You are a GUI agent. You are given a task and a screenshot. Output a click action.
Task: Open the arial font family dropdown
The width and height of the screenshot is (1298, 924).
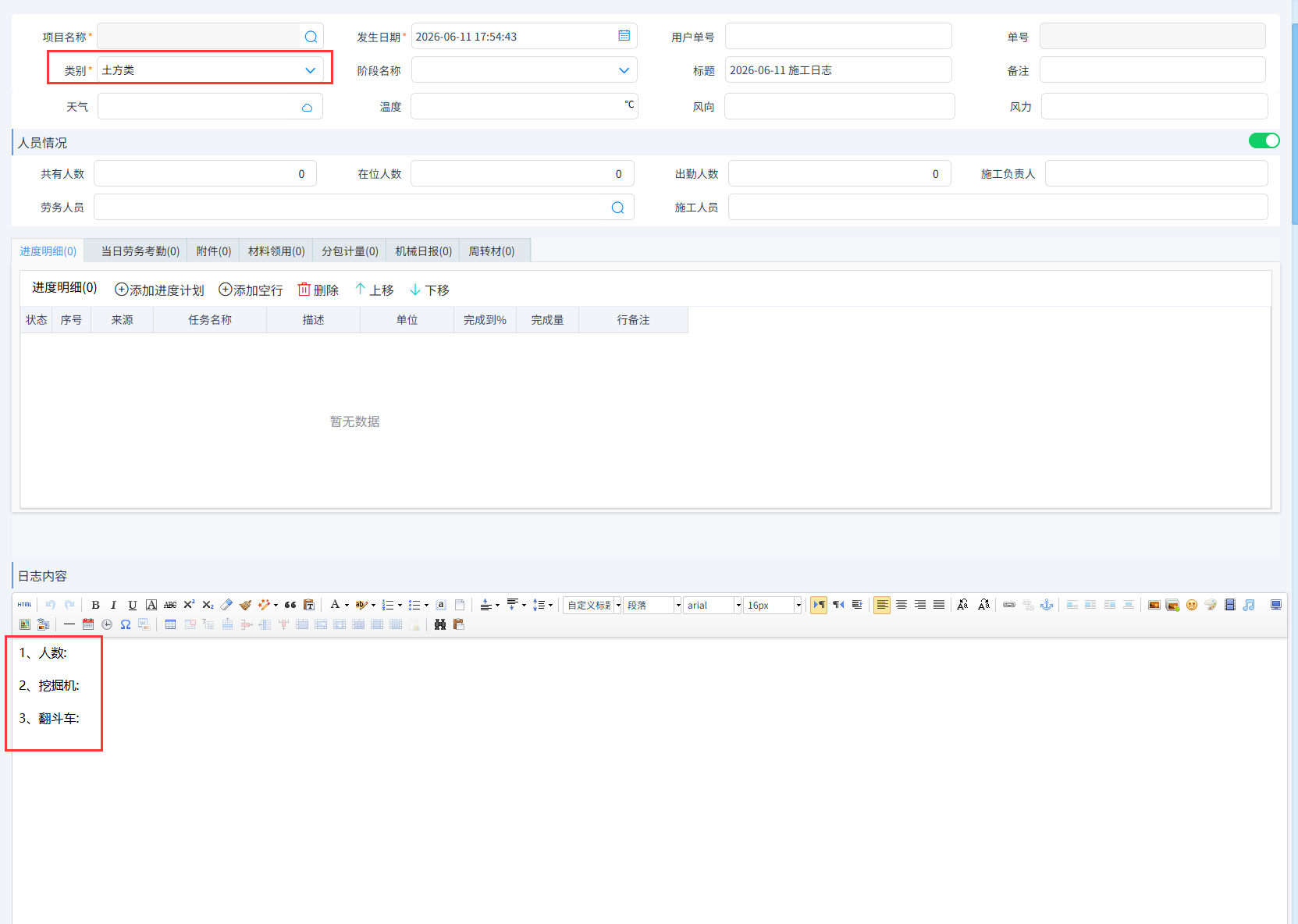[713, 605]
